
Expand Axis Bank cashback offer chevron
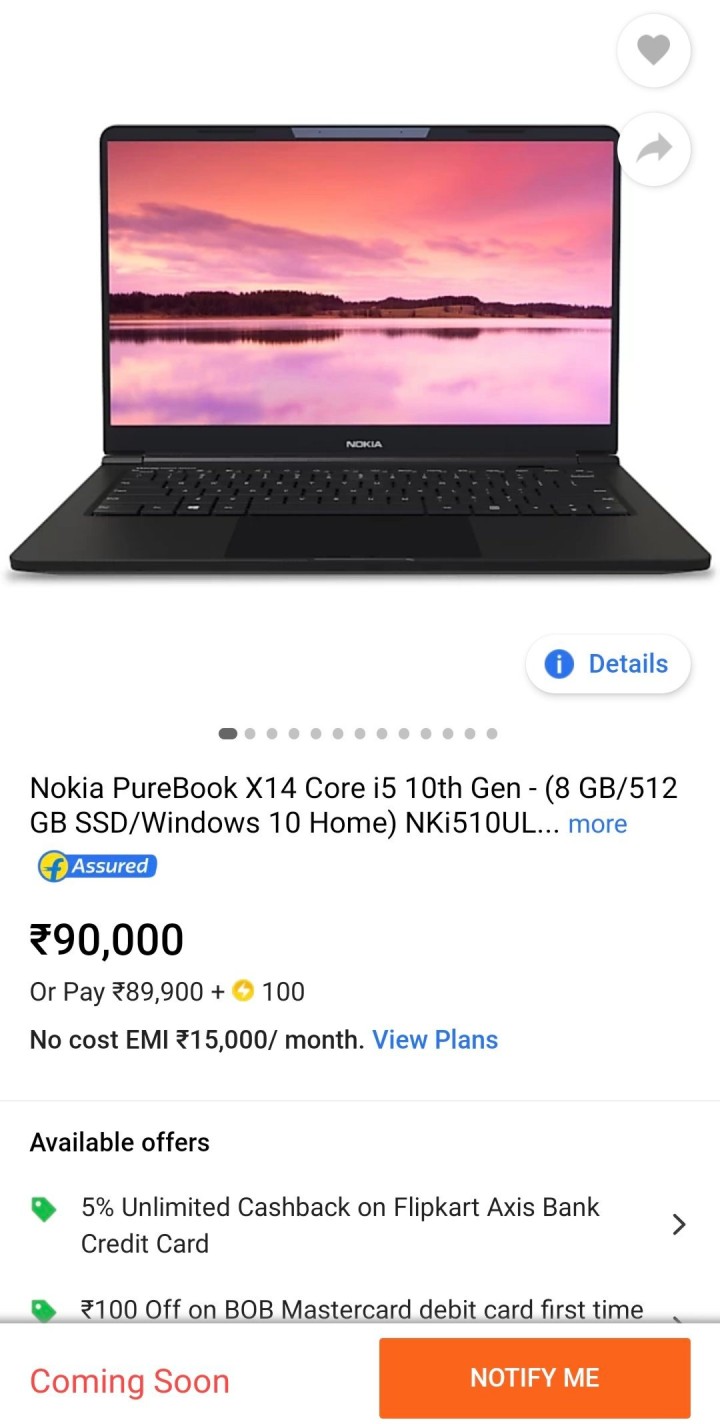coord(679,1224)
